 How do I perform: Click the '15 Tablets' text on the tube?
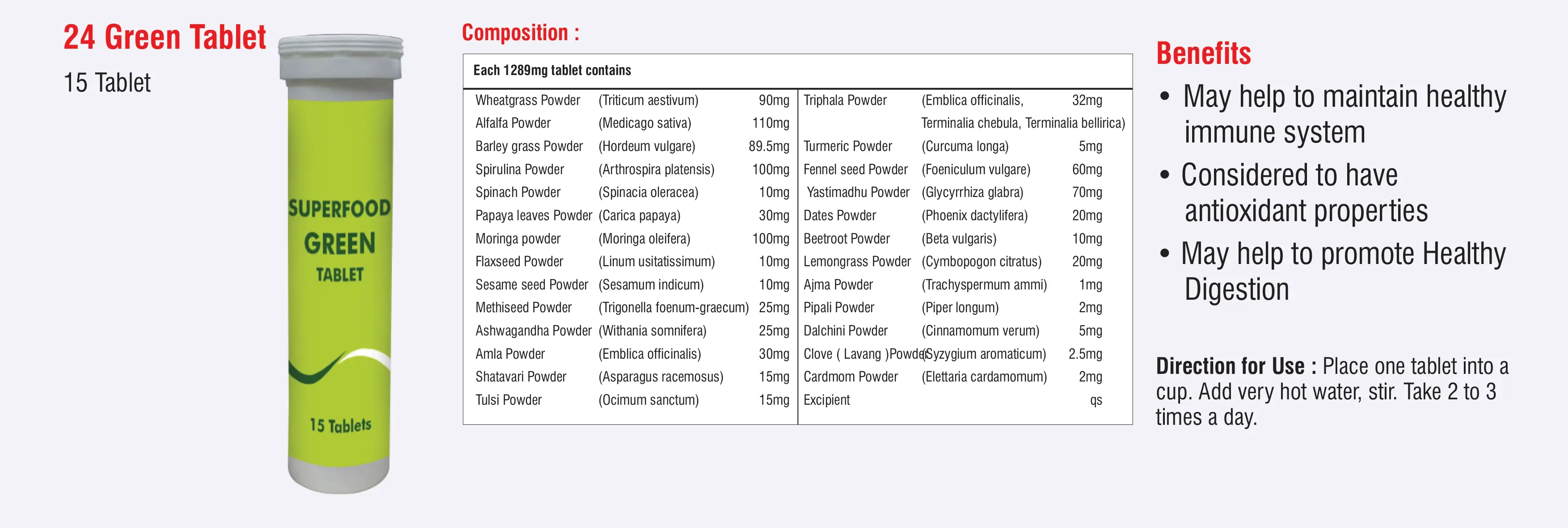pyautogui.click(x=340, y=425)
